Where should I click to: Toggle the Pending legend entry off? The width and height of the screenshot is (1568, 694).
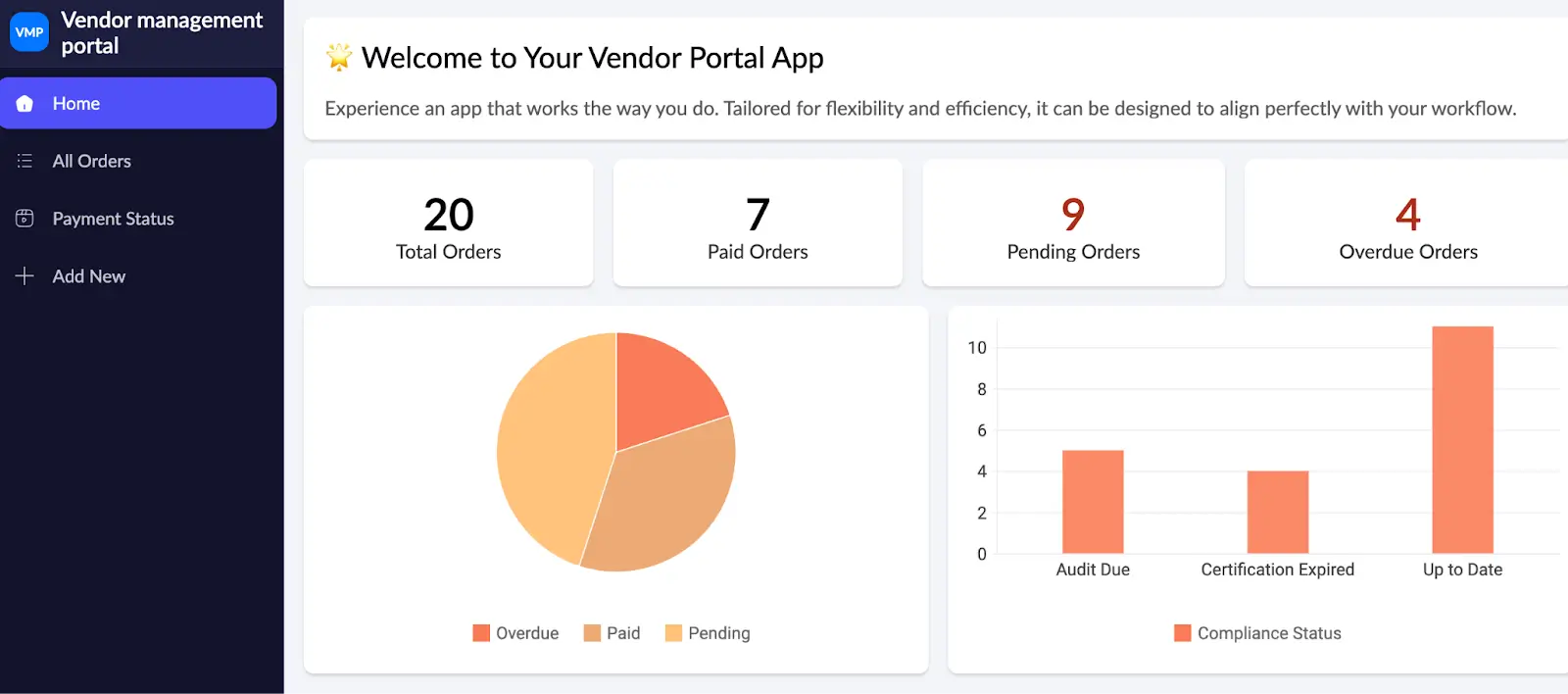[x=708, y=632]
